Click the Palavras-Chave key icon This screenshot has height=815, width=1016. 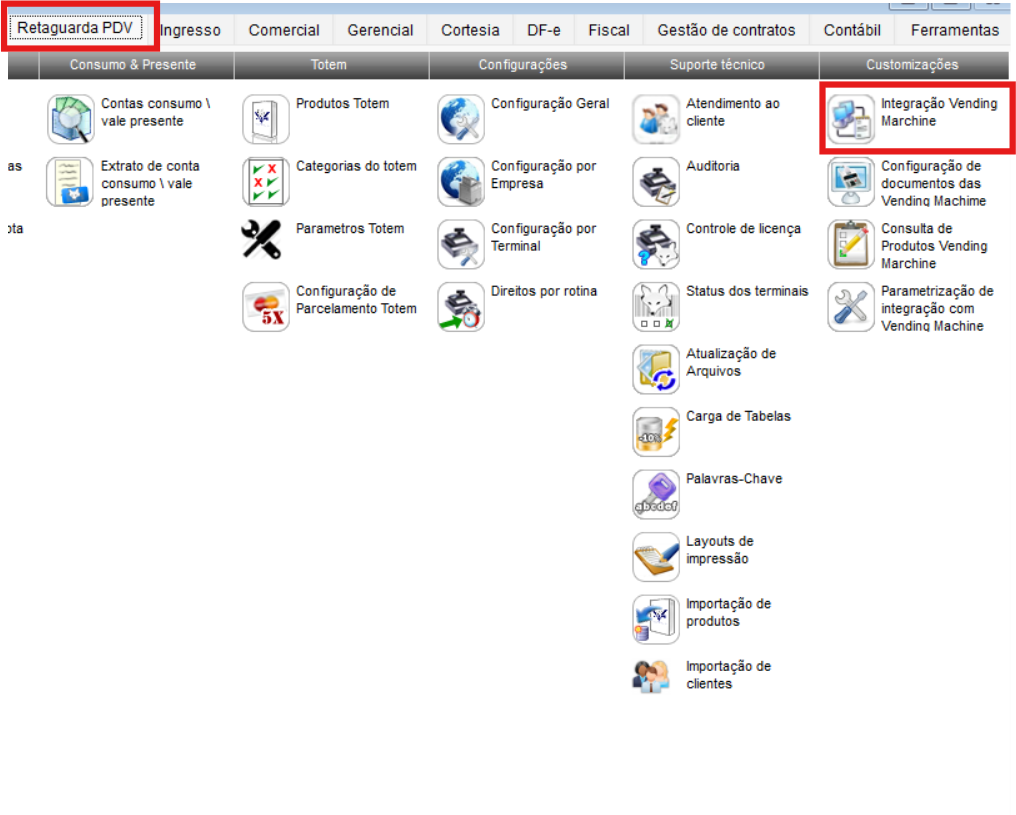pyautogui.click(x=656, y=494)
